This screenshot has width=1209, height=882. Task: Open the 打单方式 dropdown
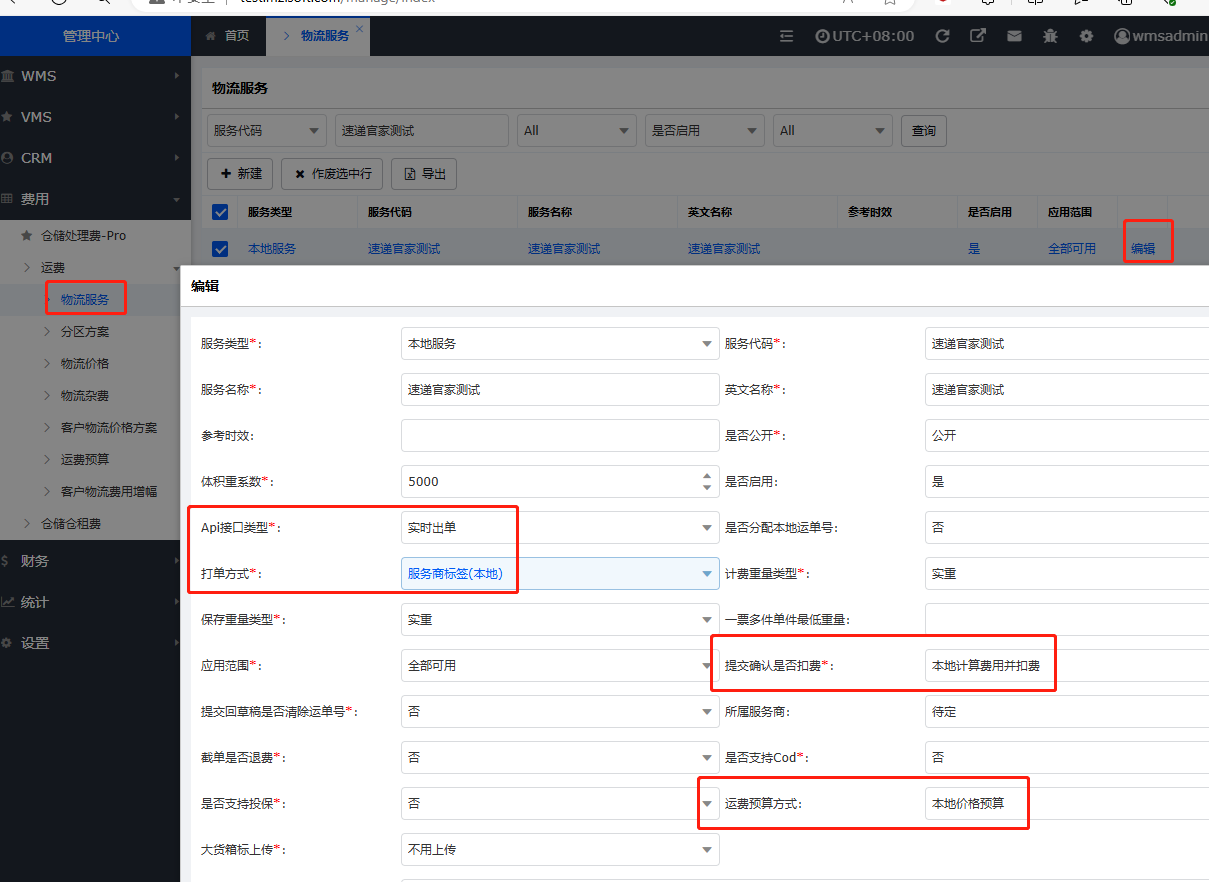(560, 573)
